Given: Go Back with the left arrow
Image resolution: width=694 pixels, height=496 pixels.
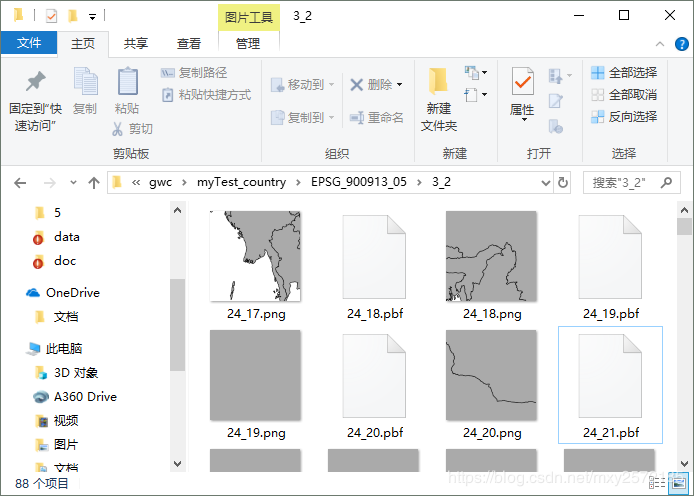Looking at the screenshot, I should tap(20, 183).
